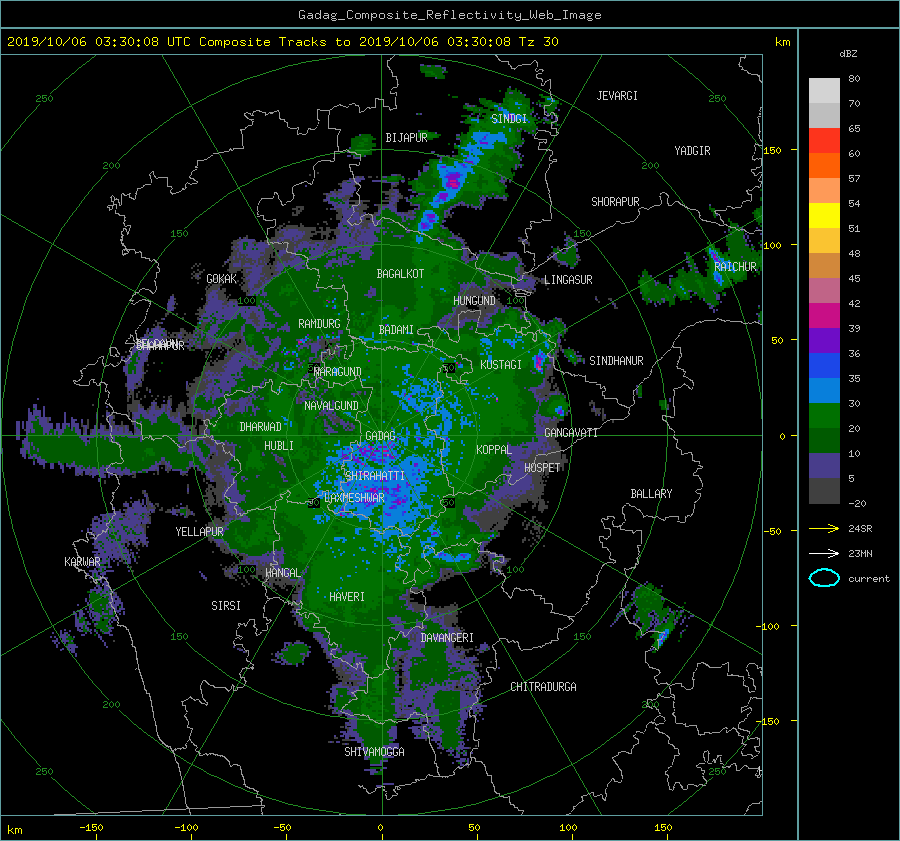Screen dimensions: 900x841
Task: Click the SHIRAHATTI location label
Action: pyautogui.click(x=375, y=476)
